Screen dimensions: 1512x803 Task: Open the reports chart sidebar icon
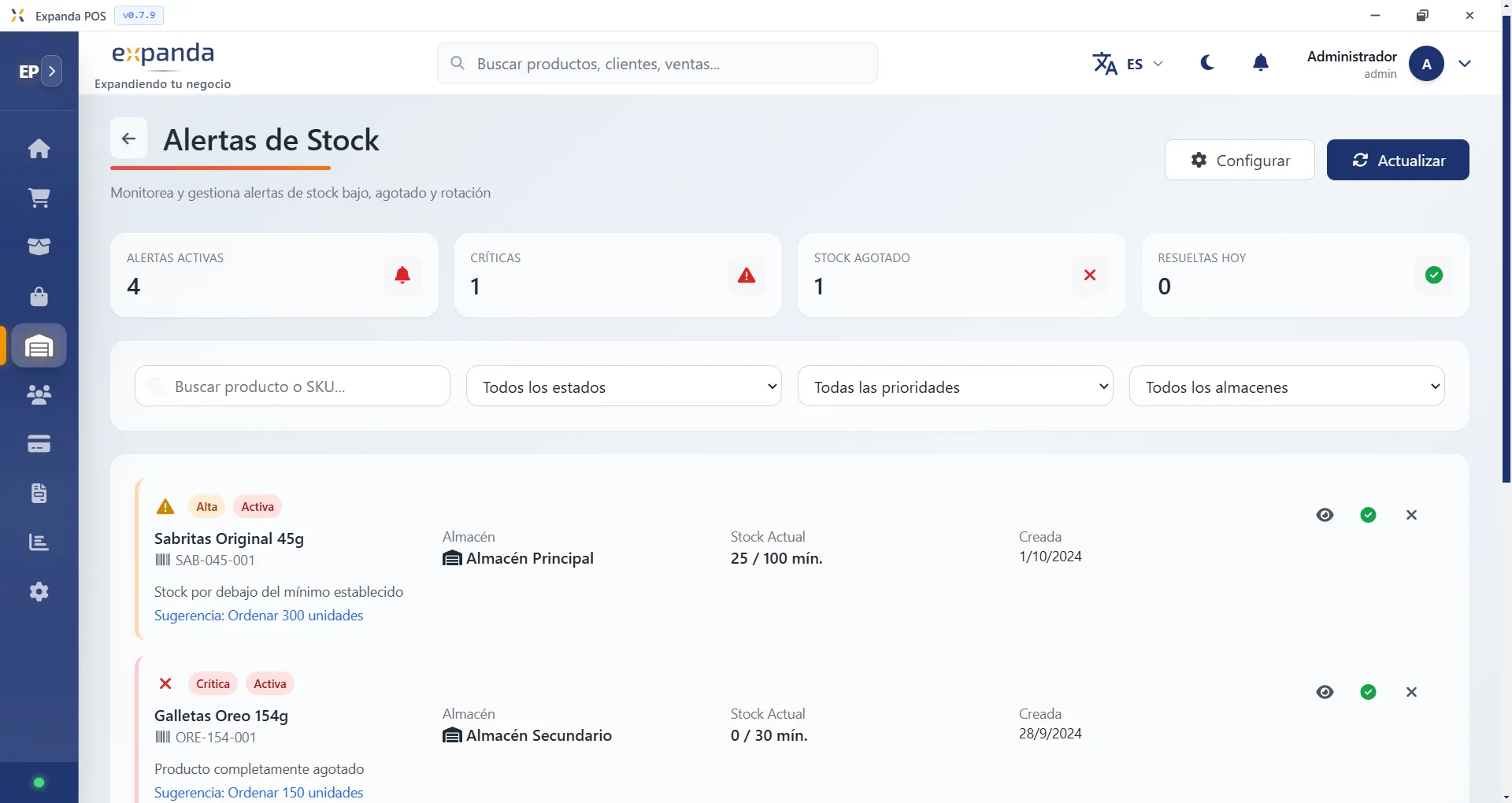39,542
